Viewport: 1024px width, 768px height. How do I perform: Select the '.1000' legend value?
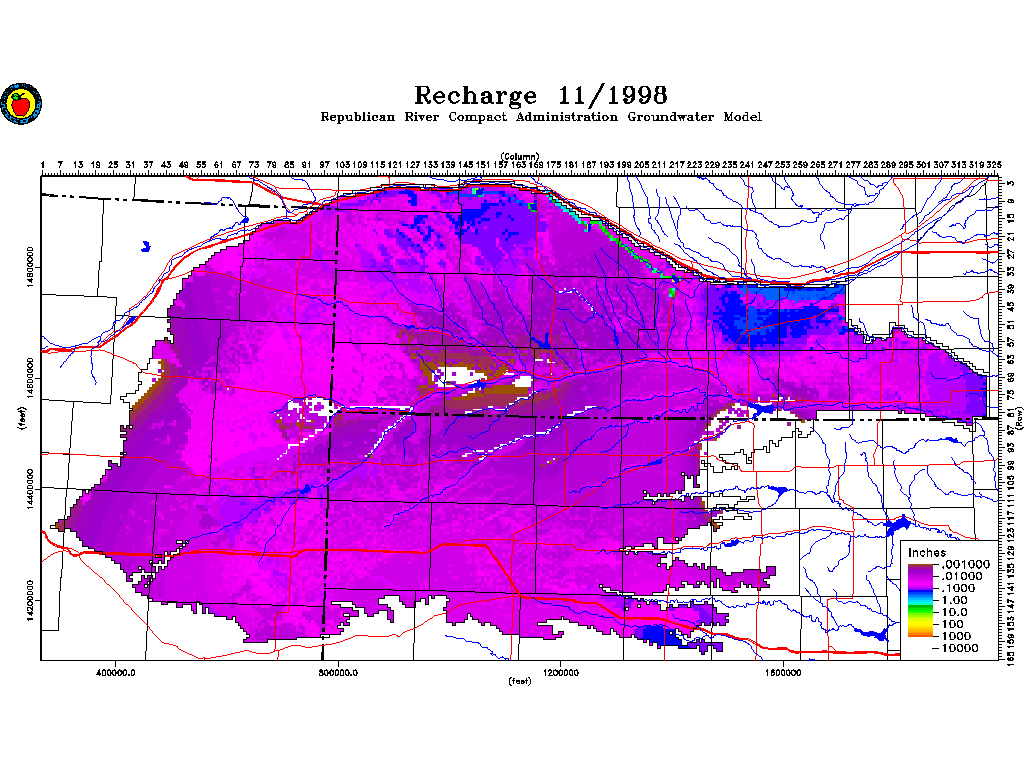(958, 588)
